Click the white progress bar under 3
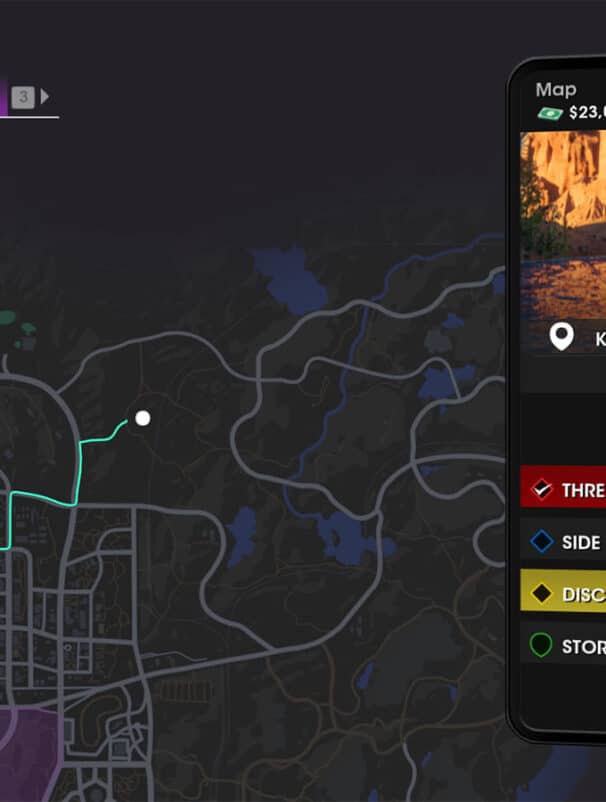 (x=30, y=117)
